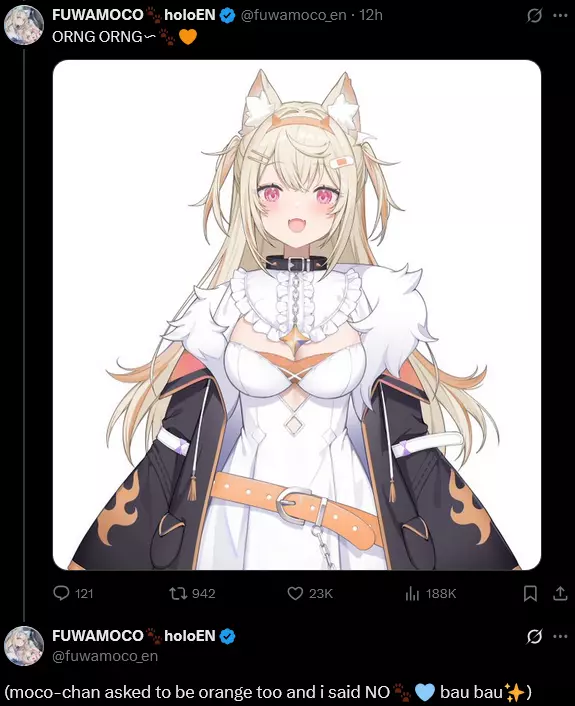Repost the tweet with 942 reposts
The image size is (575, 706).
point(177,593)
